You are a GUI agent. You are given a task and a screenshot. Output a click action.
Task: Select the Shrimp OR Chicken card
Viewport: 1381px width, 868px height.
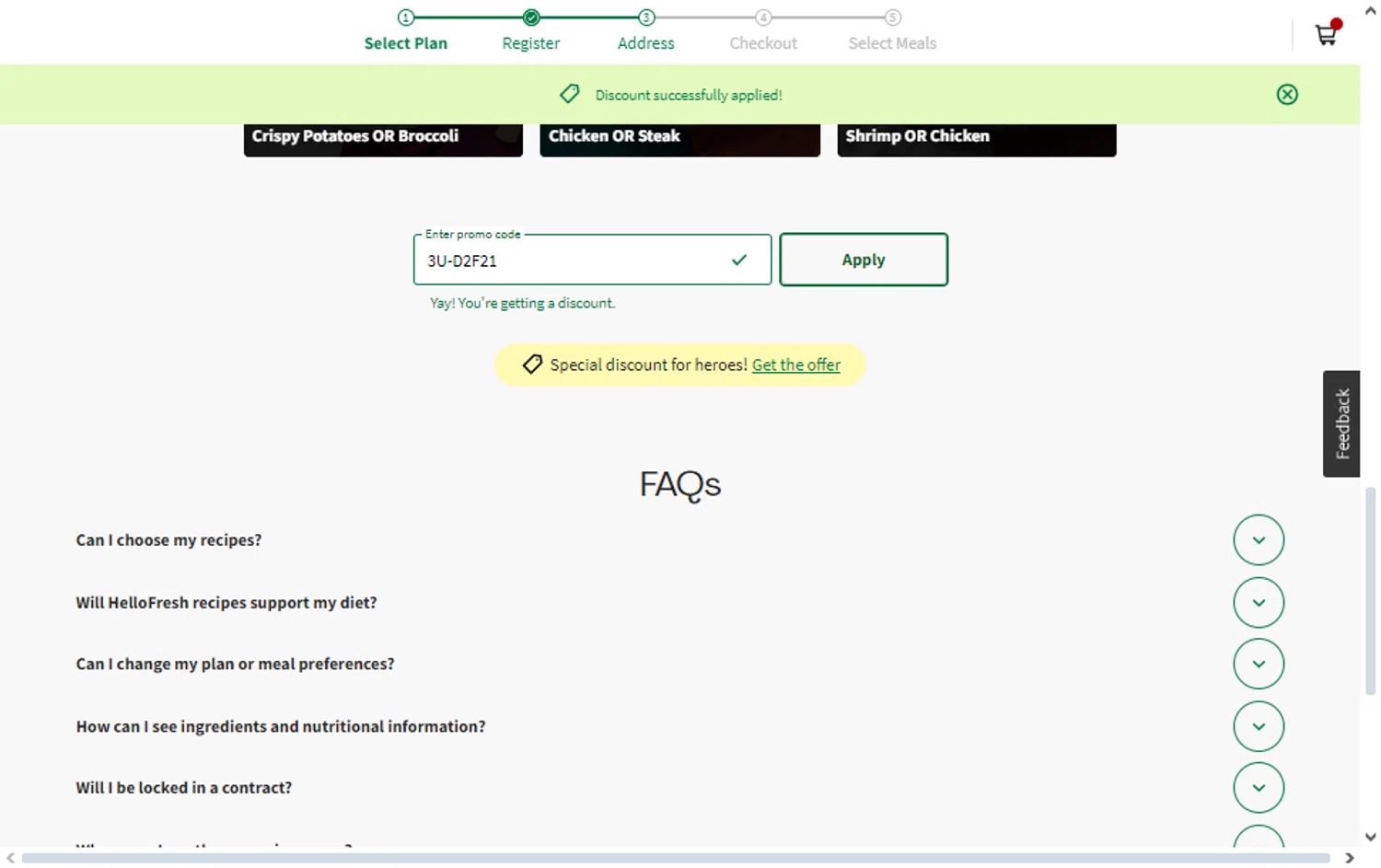click(x=977, y=140)
